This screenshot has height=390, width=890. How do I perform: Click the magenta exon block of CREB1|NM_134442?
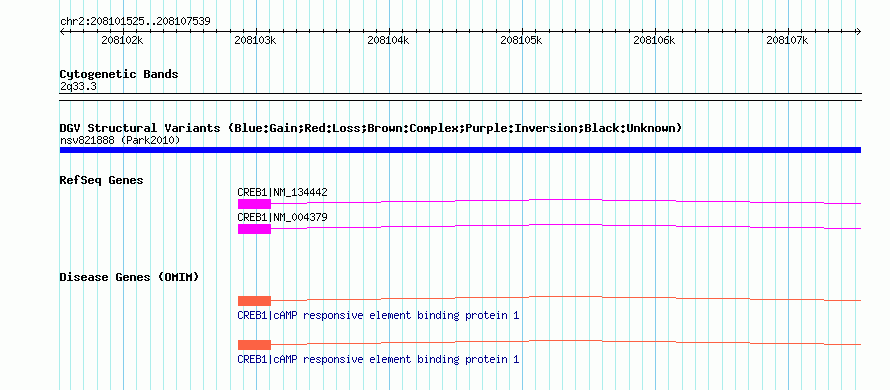[x=254, y=204]
